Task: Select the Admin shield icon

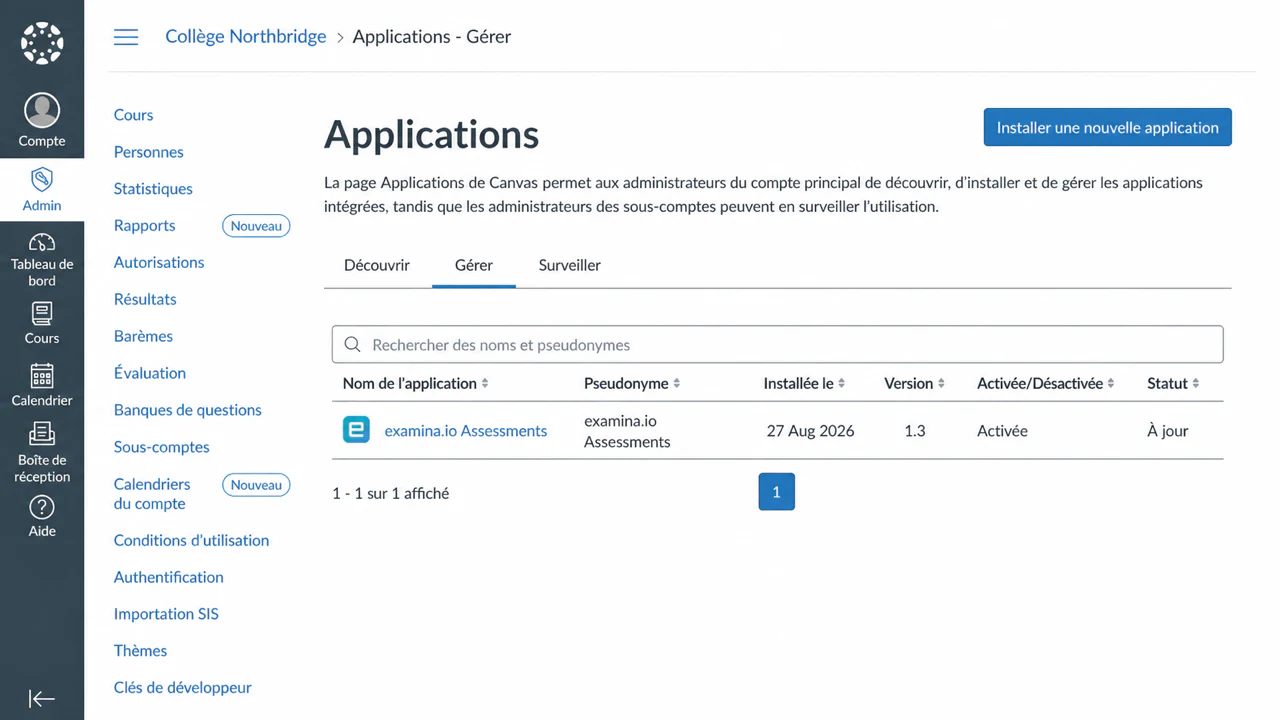Action: [42, 180]
